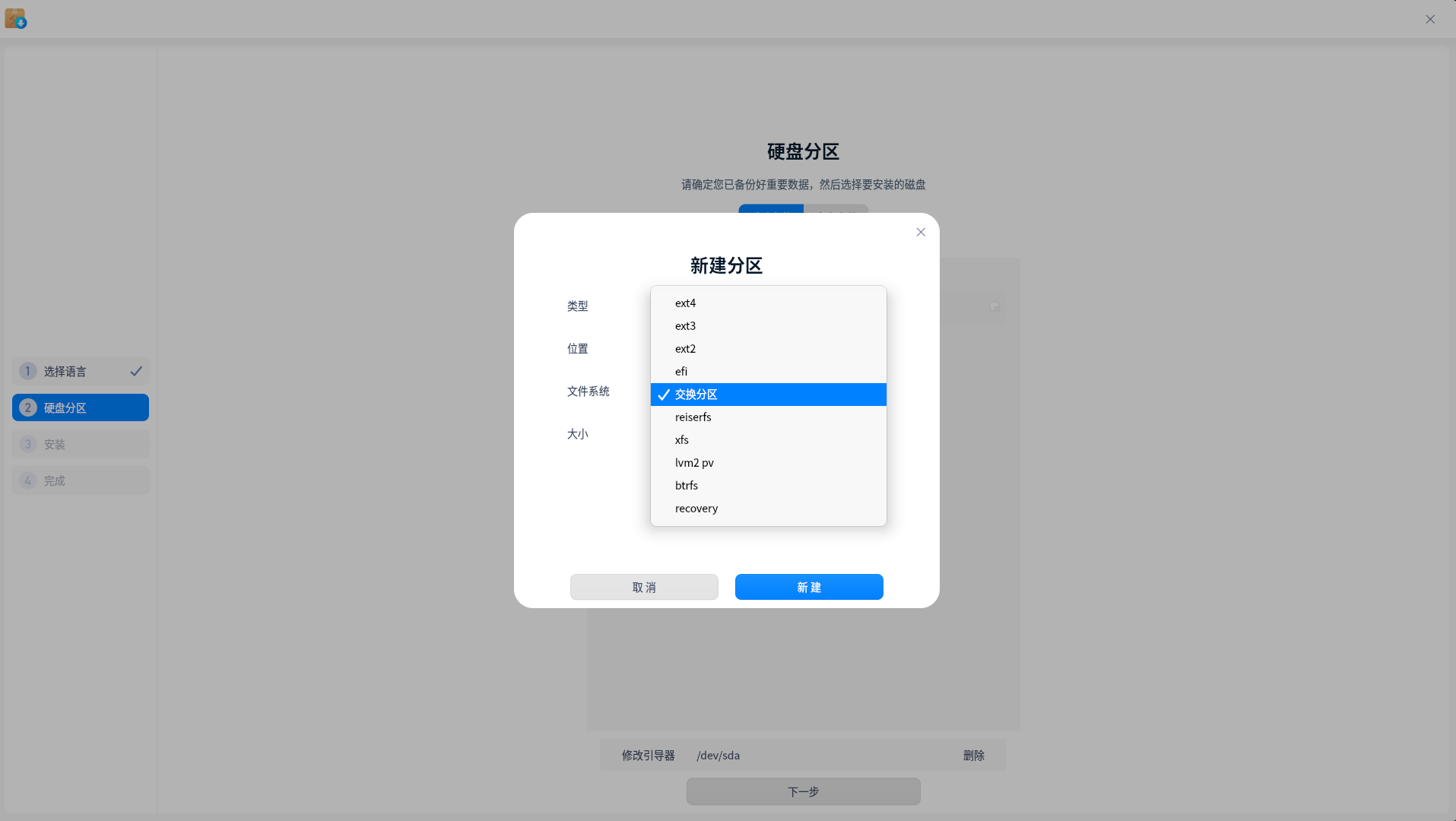
Task: Click the 文件系统 label
Action: coord(588,391)
